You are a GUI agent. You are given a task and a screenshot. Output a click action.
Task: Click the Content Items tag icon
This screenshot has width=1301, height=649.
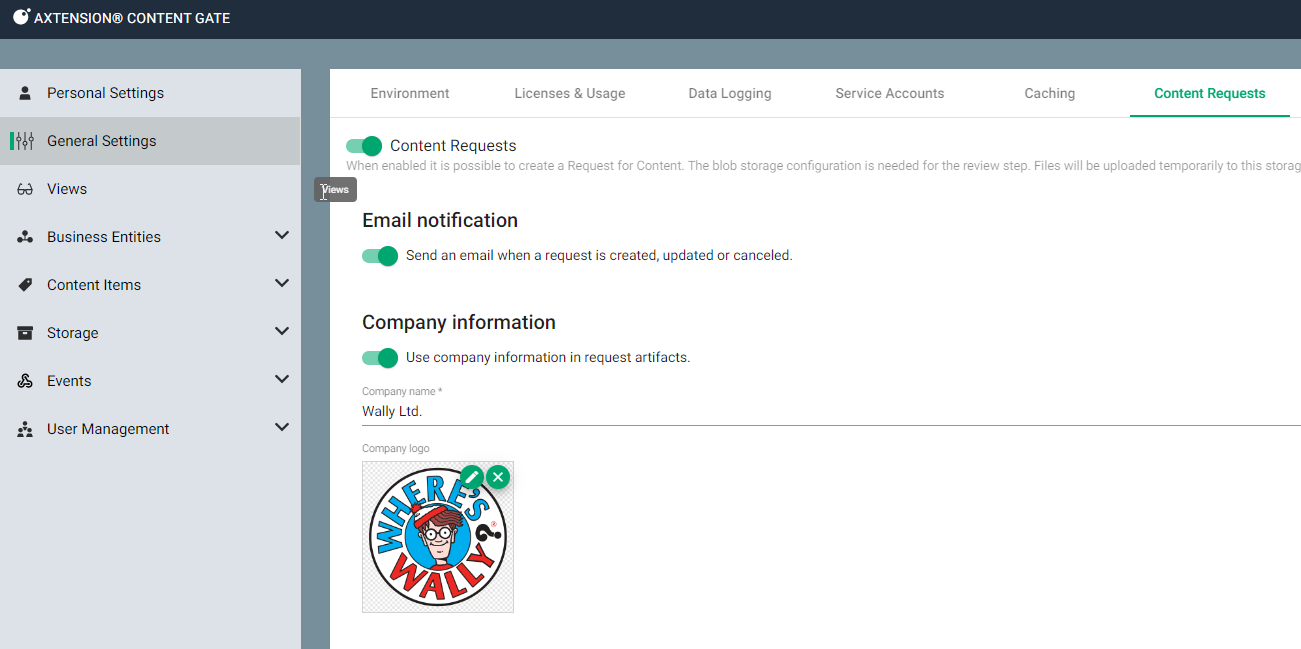point(26,285)
